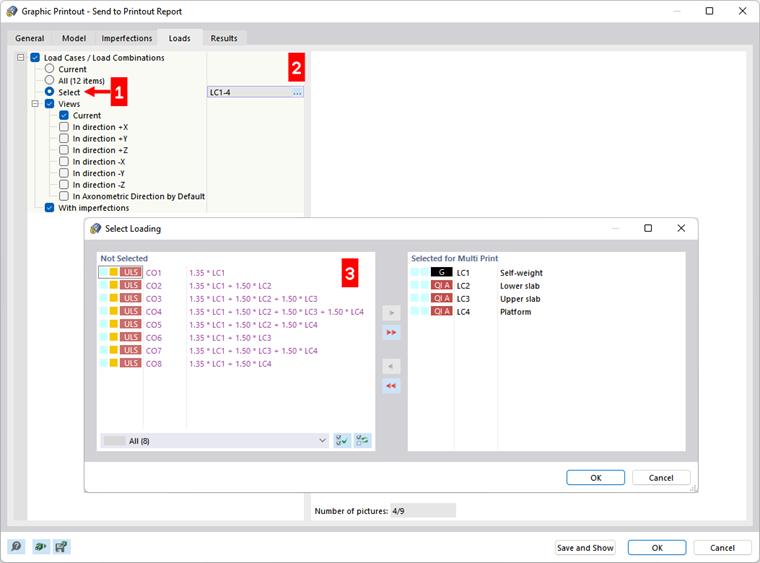The image size is (760, 563).
Task: Select CO6 row 1.35 * LC1 + 1.50 * LC3
Action: tap(236, 338)
